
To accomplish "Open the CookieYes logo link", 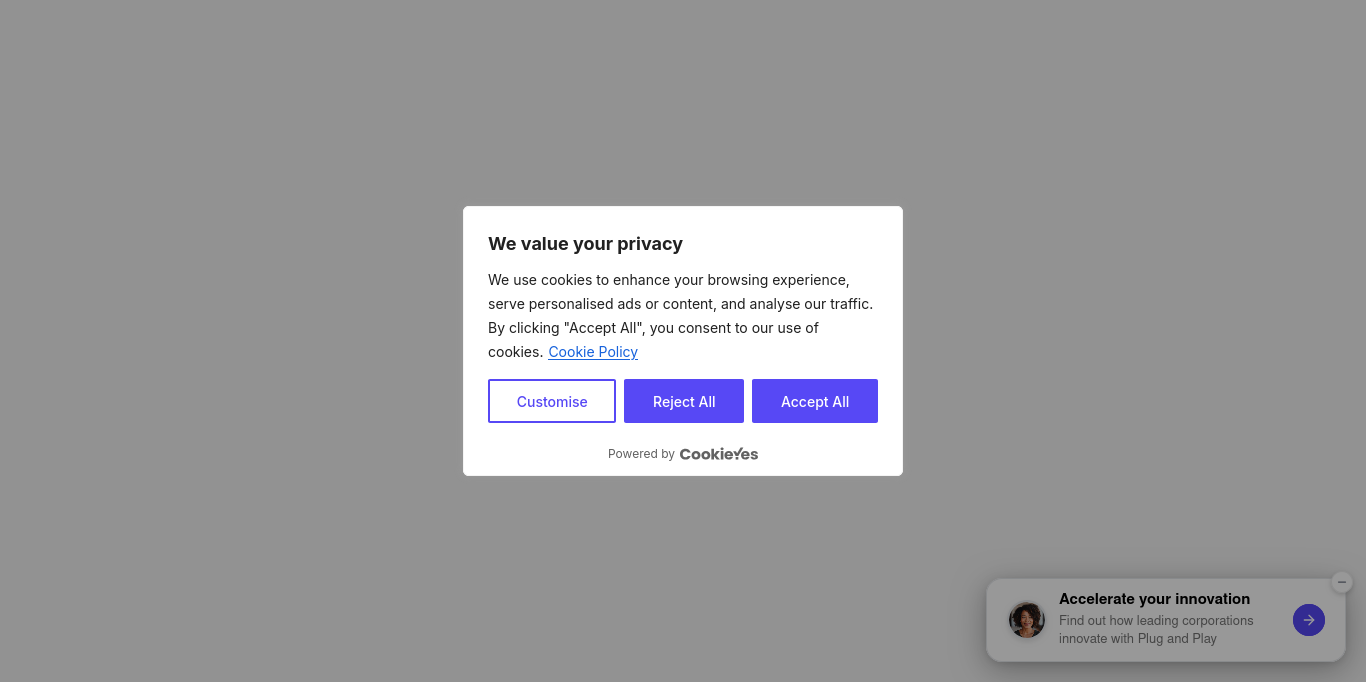I will coord(719,454).
